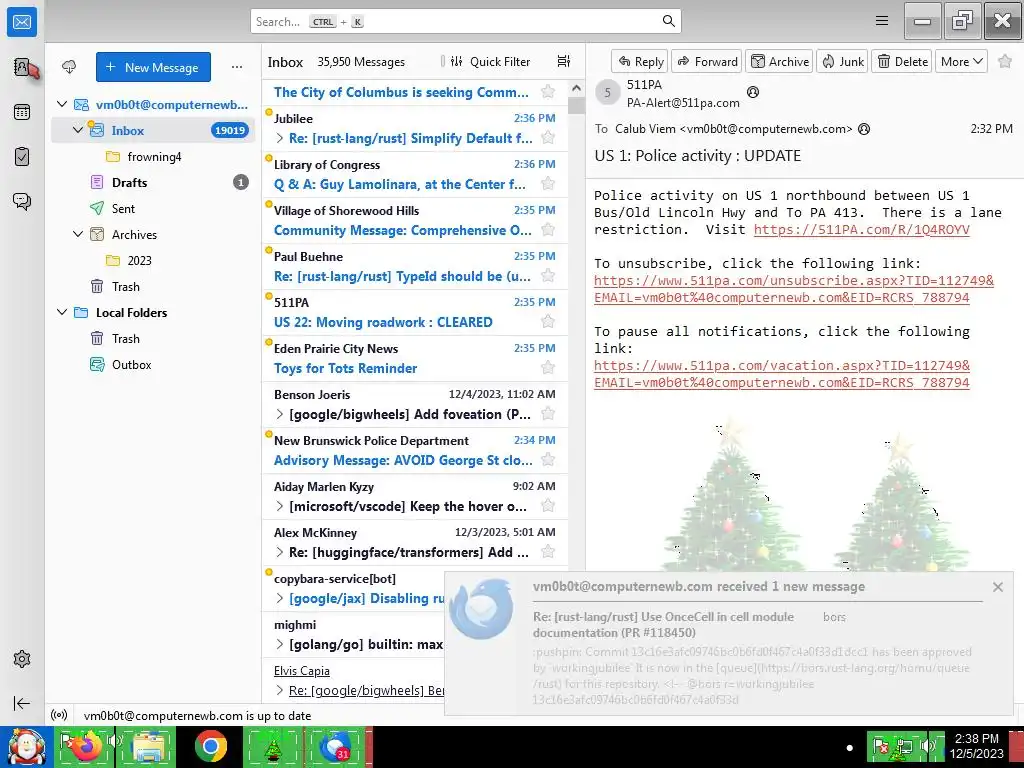1024x768 pixels.
Task: Open the Chat space
Action: [x=22, y=201]
